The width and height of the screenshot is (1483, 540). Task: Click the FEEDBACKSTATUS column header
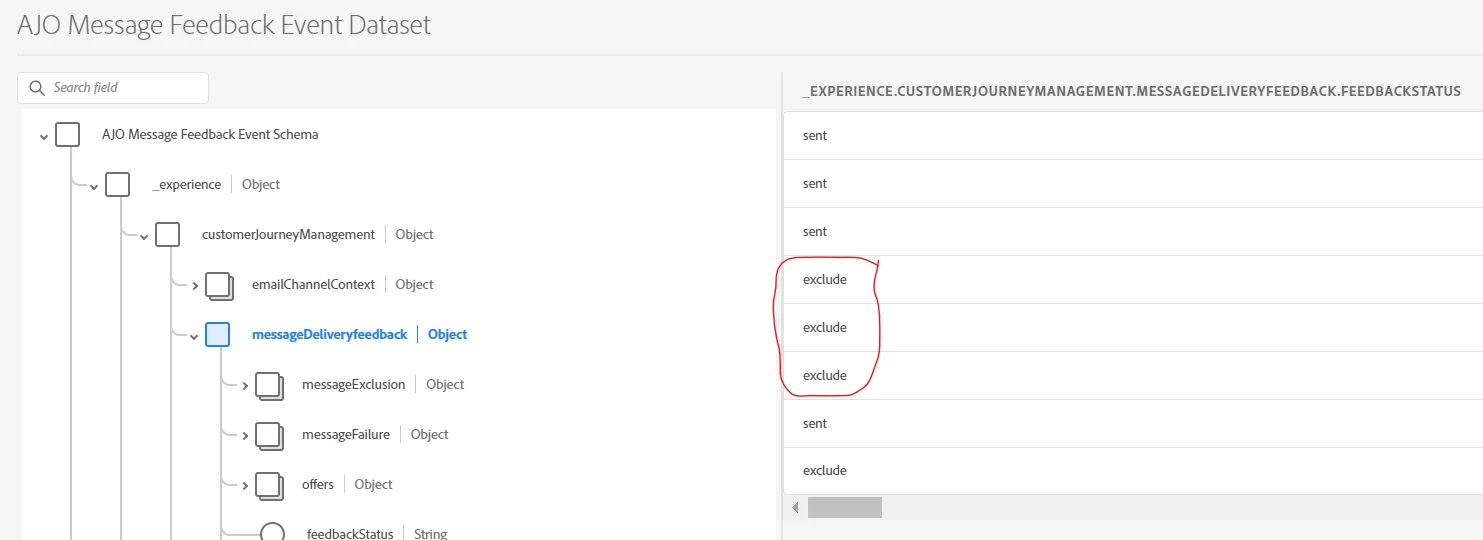tap(1131, 91)
